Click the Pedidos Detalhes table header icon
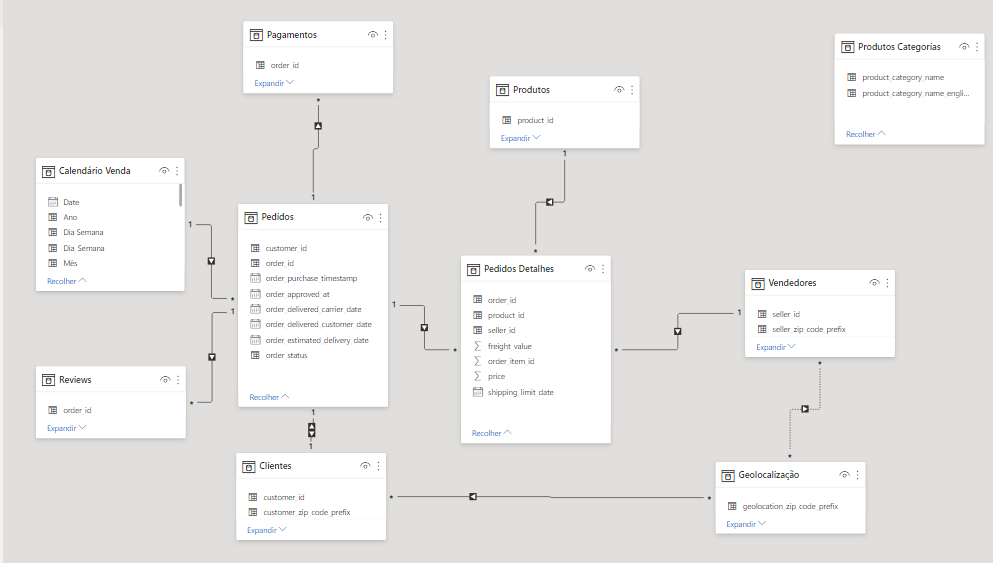The image size is (993, 563). click(473, 270)
